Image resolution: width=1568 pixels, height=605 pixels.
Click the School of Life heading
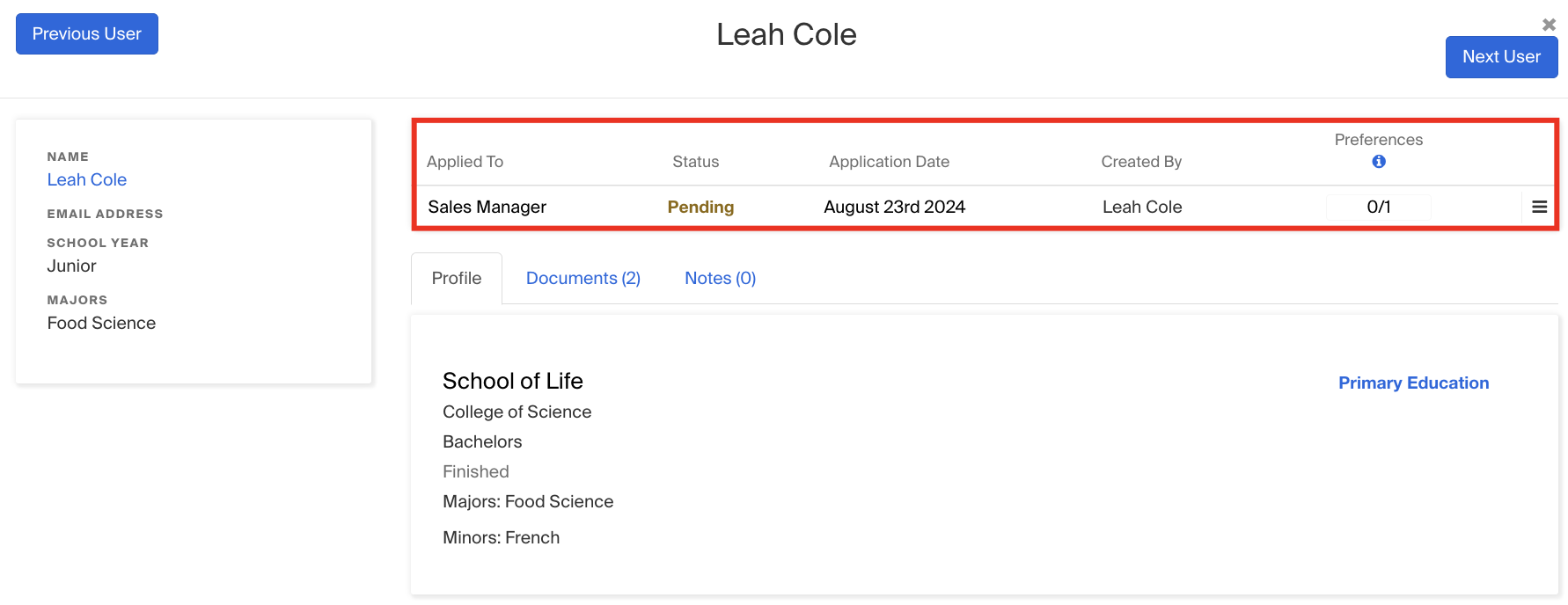tap(513, 382)
